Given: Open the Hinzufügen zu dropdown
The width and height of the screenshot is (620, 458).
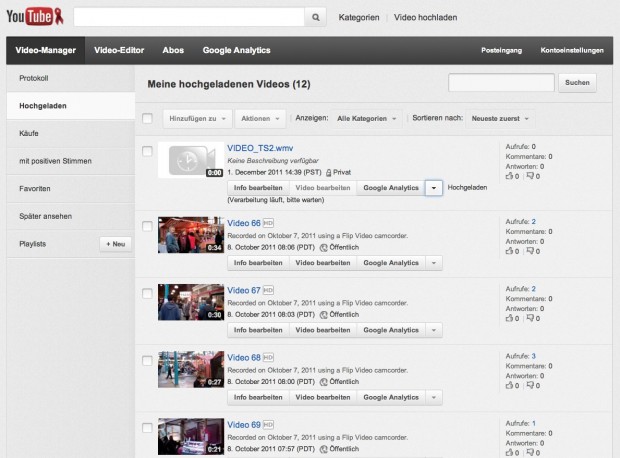Looking at the screenshot, I should pyautogui.click(x=197, y=119).
